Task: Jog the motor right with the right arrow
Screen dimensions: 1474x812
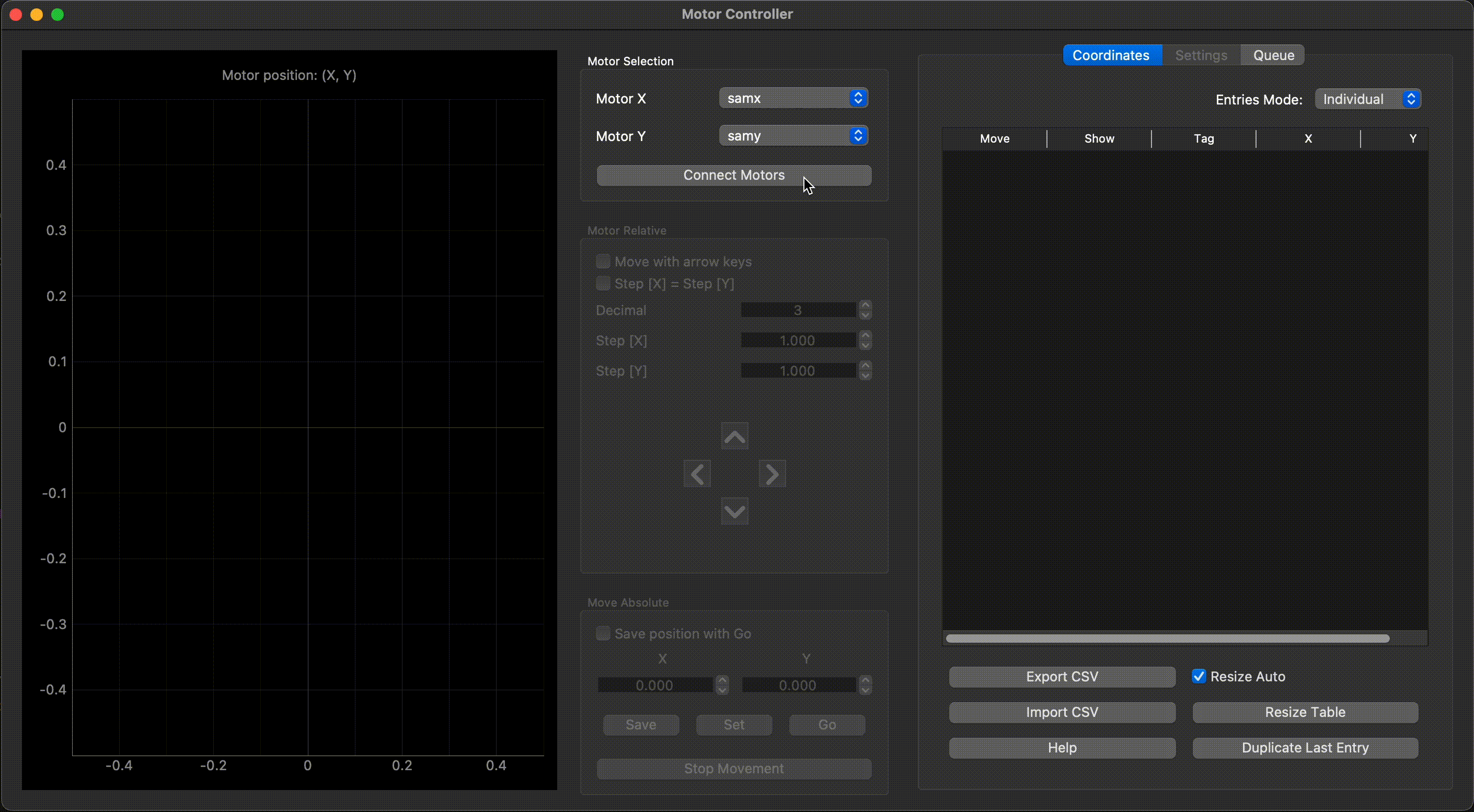Action: coord(771,473)
